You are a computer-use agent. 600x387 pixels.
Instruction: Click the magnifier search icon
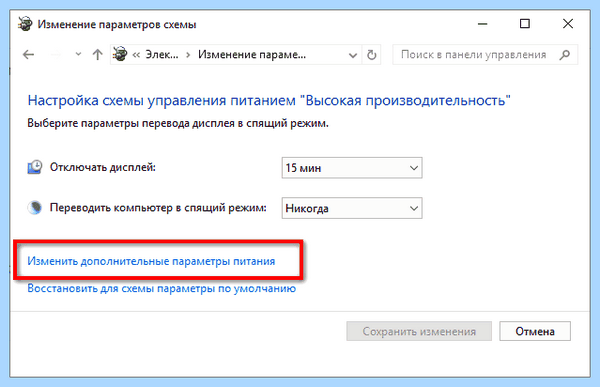tap(565, 55)
